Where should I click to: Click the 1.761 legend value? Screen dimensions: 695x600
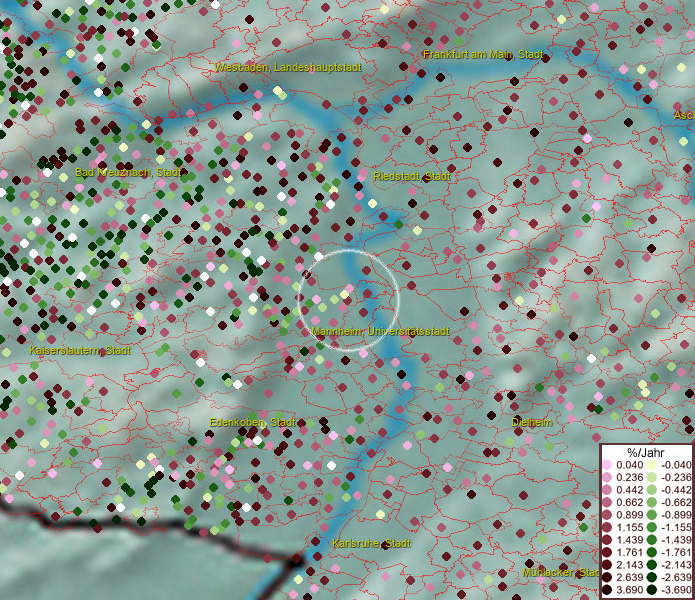[x=629, y=553]
